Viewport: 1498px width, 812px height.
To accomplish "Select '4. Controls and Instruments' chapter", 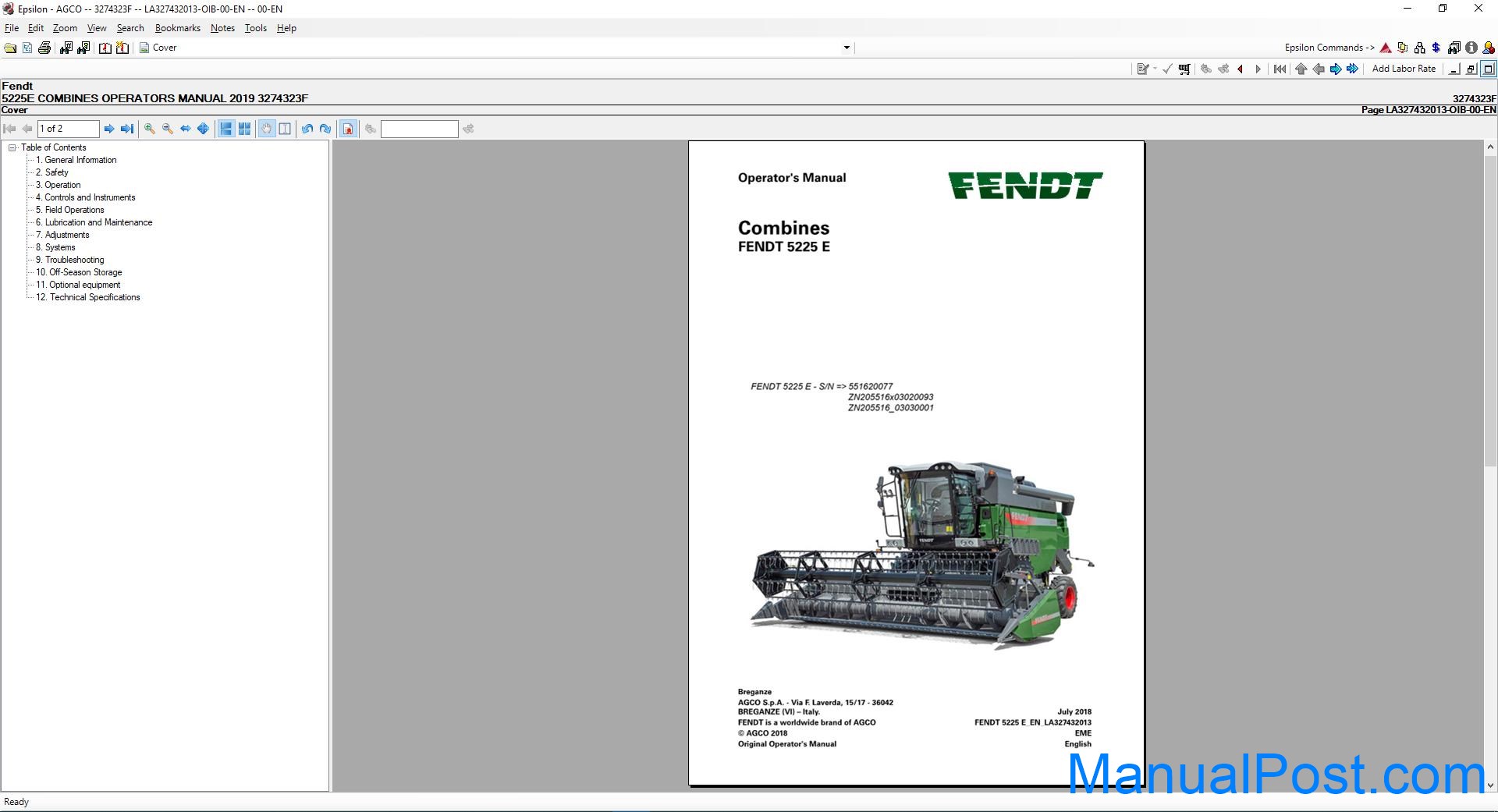I will tap(86, 197).
